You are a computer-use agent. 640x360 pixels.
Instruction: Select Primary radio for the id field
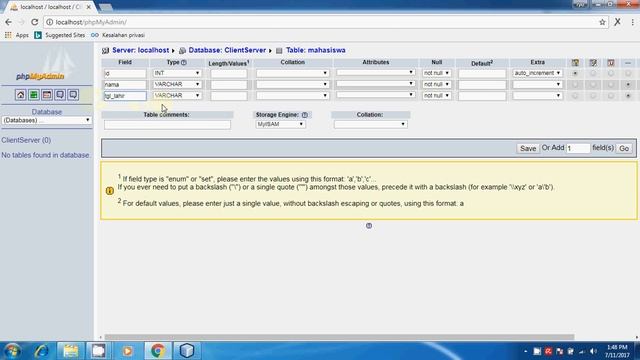click(575, 73)
